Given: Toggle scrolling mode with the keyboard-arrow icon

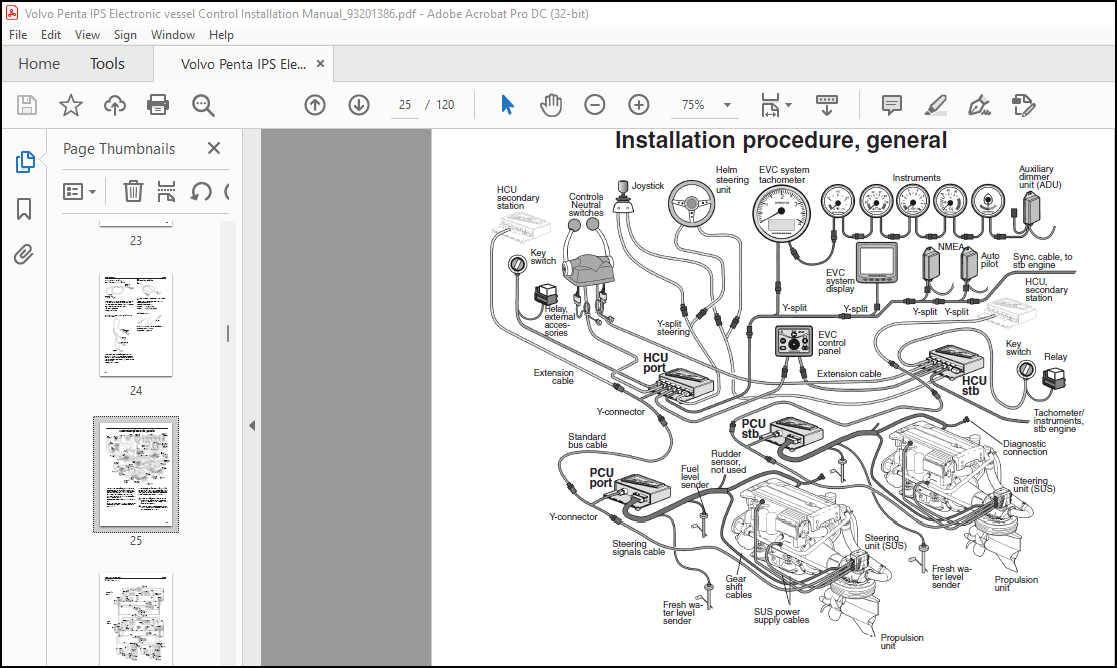Looking at the screenshot, I should tap(826, 105).
